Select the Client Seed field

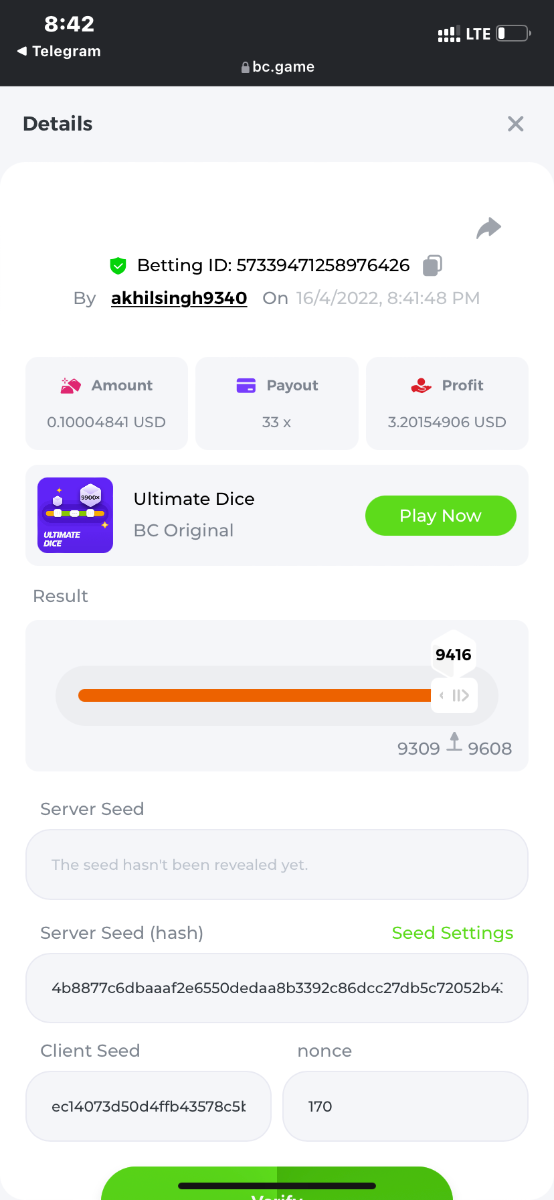coord(148,1106)
